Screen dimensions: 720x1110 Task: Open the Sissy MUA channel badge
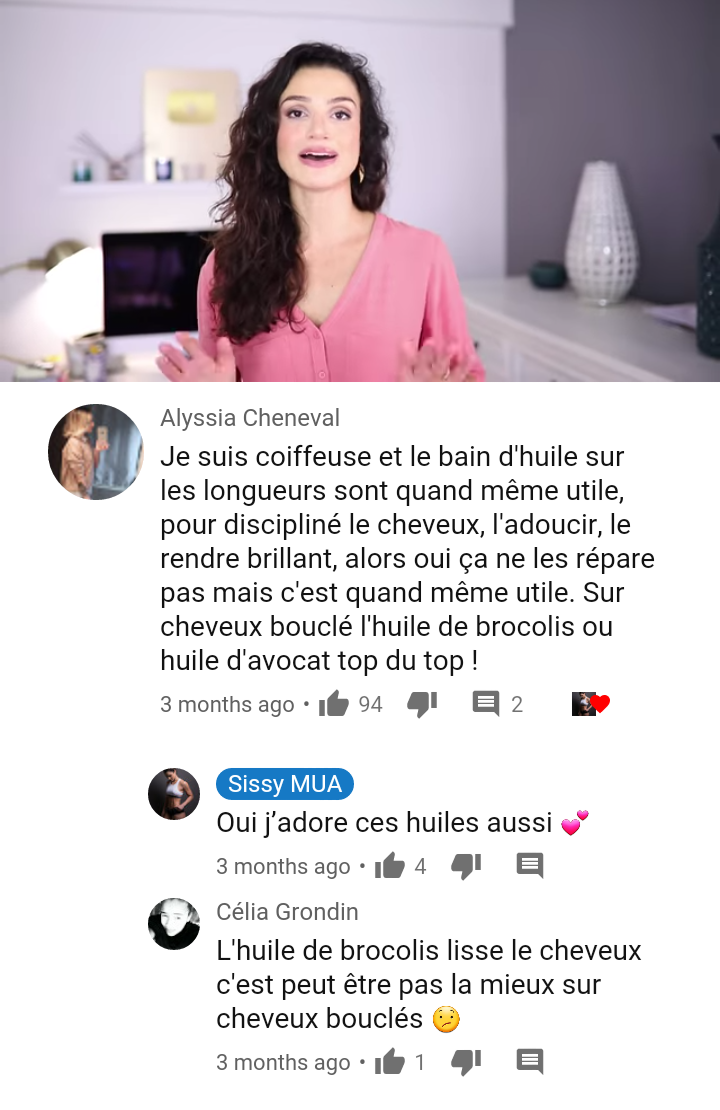pyautogui.click(x=285, y=784)
